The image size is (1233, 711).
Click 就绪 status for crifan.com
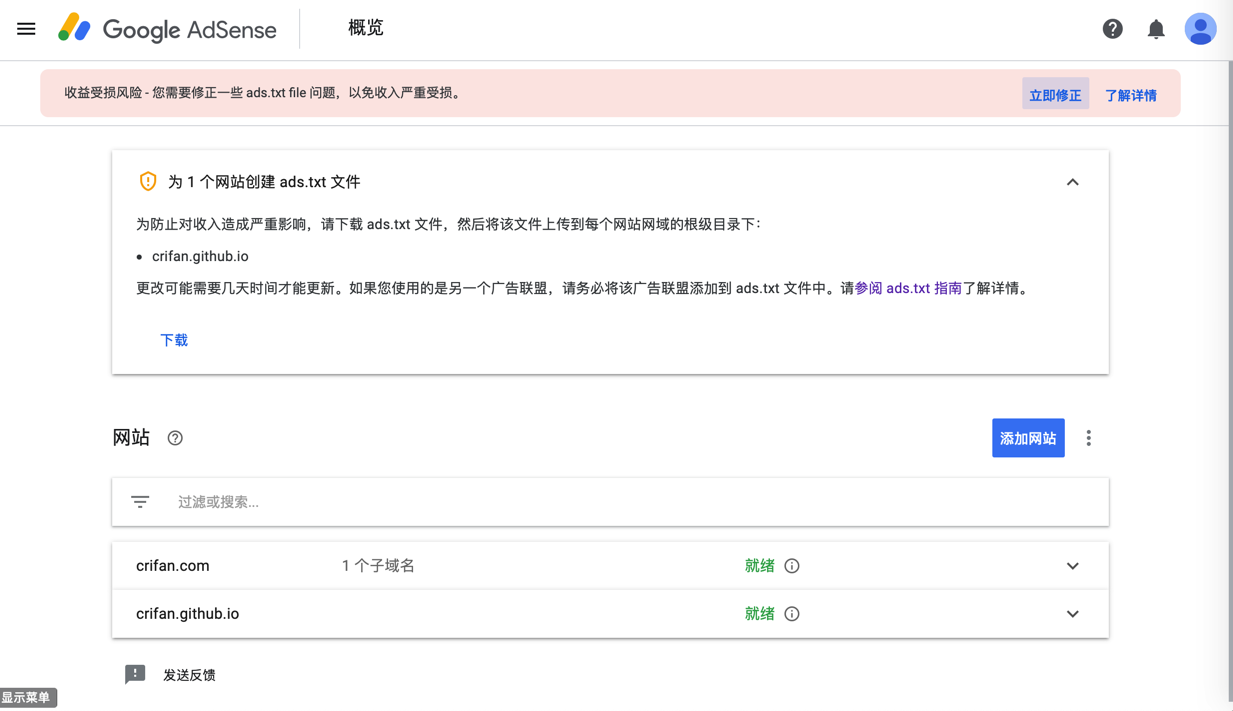click(x=760, y=566)
